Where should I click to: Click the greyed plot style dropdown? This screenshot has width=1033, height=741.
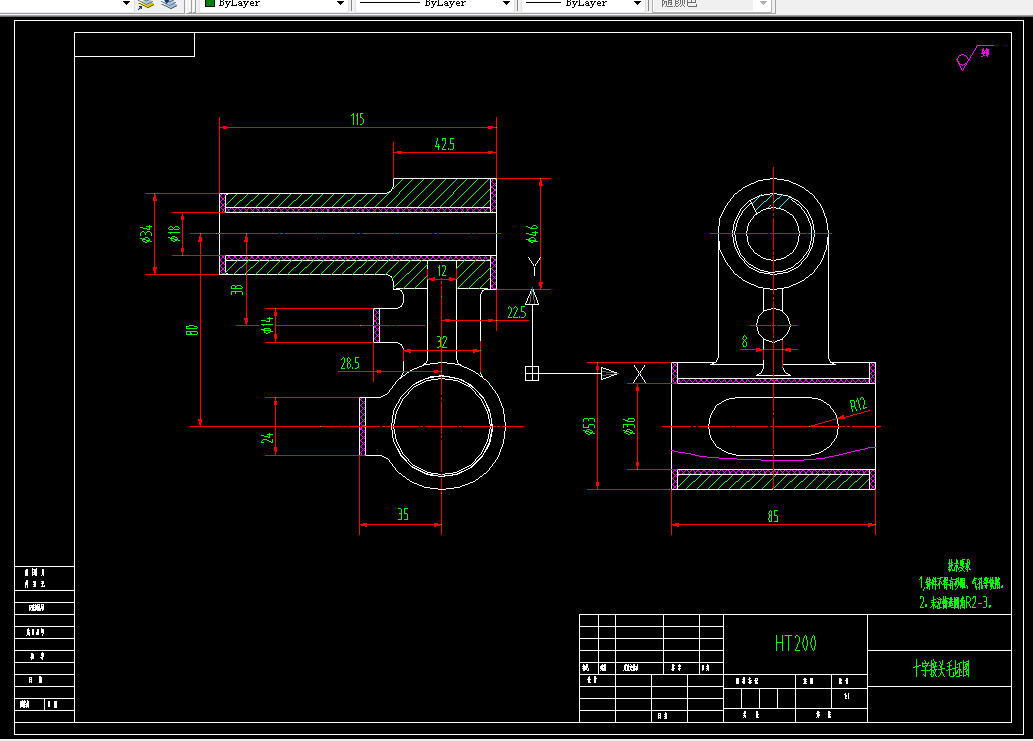[711, 3]
